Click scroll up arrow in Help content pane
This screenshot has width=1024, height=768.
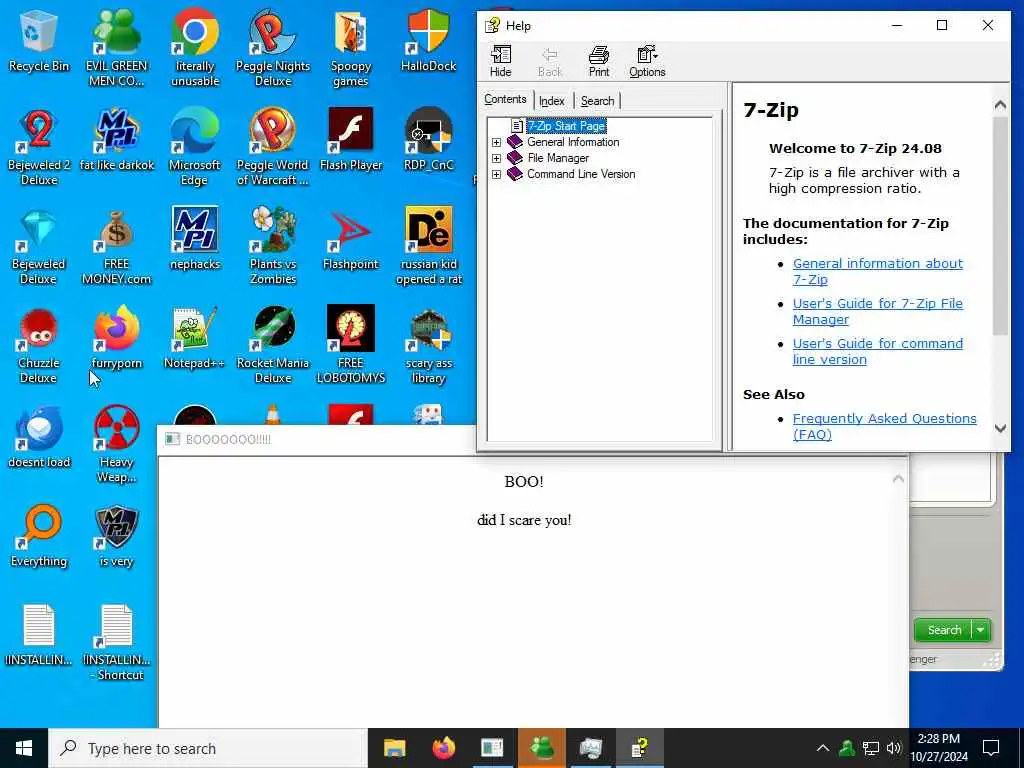point(1000,104)
